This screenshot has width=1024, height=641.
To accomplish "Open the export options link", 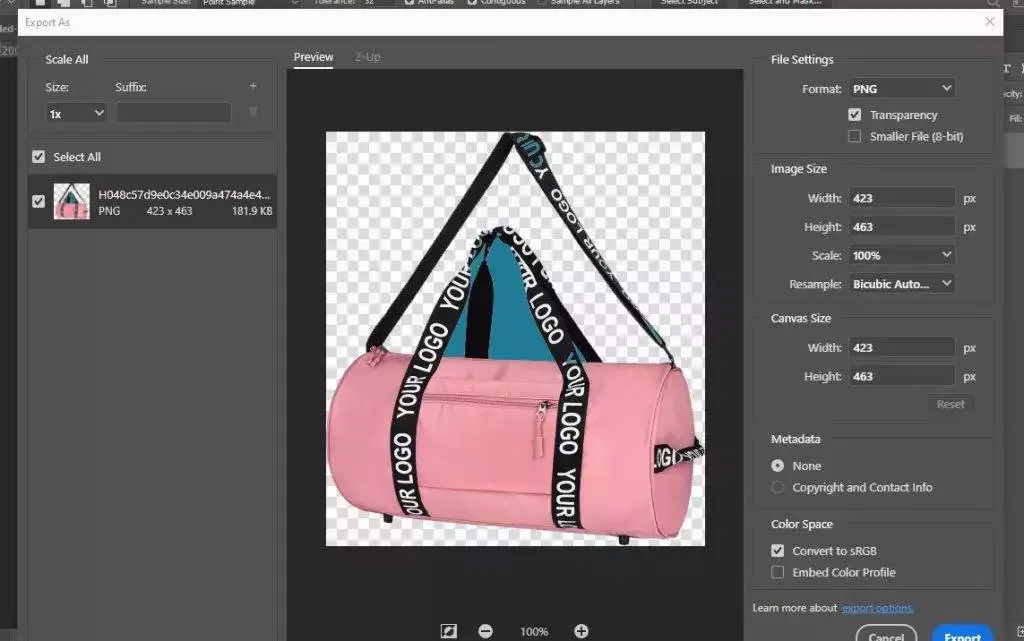I will click(x=878, y=607).
